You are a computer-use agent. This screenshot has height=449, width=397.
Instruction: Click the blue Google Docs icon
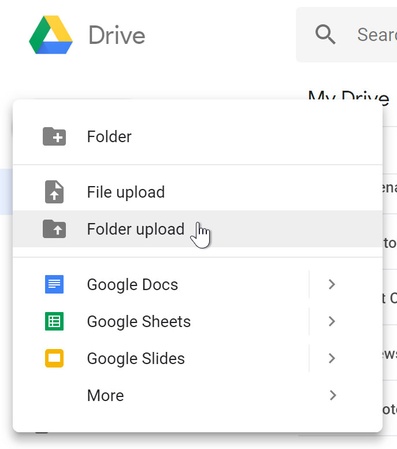(54, 284)
